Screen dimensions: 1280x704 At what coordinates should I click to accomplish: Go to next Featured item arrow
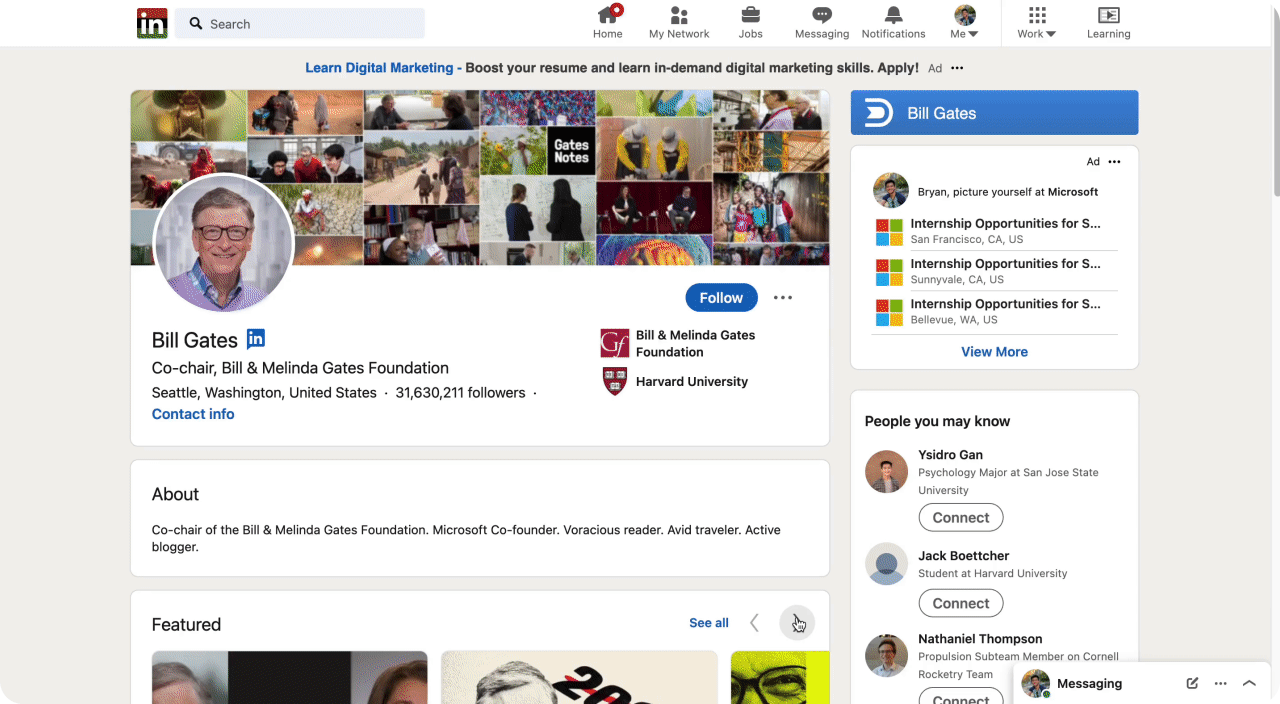click(797, 623)
